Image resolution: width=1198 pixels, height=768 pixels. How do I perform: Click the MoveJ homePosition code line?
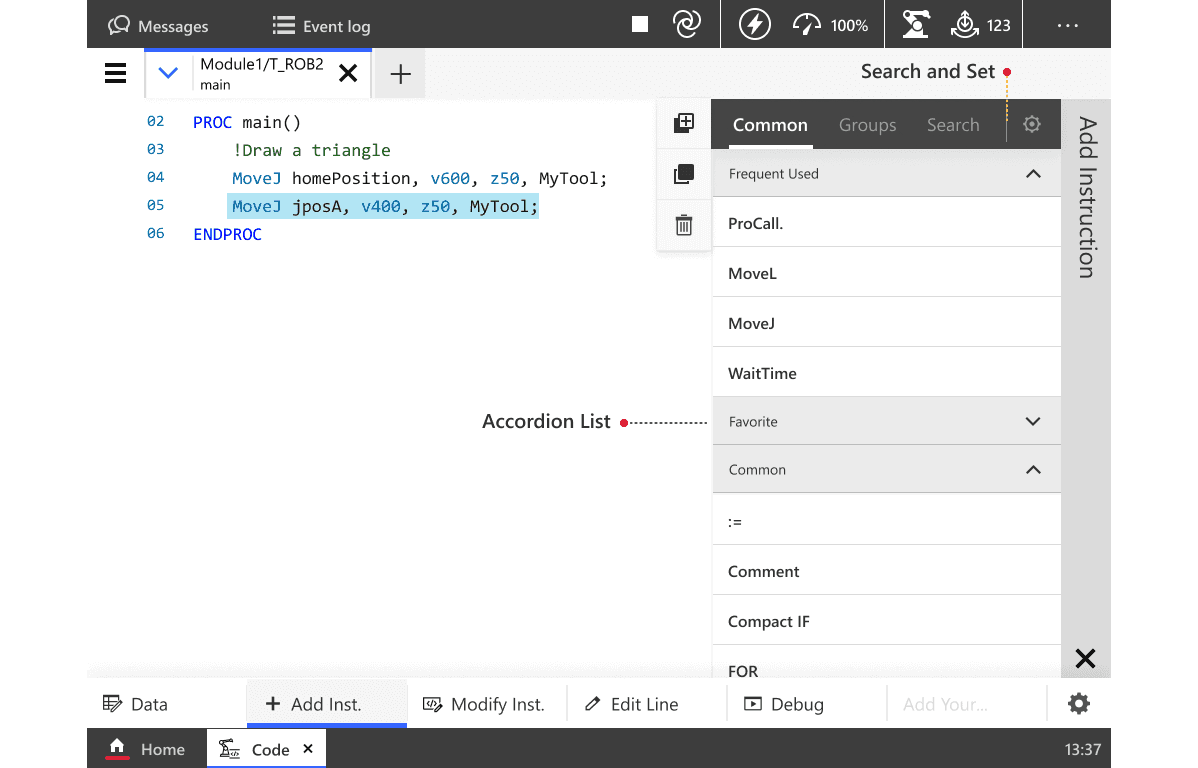tap(419, 178)
